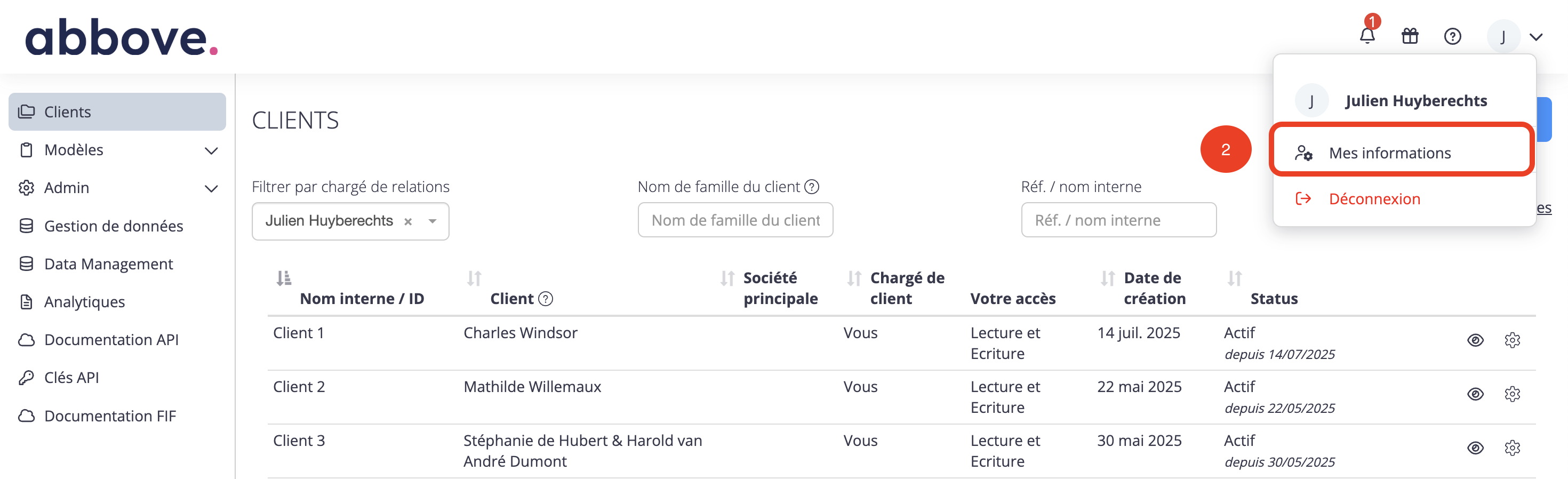Open settings gear for Client 3
This screenshot has width=1568, height=479.
1512,448
